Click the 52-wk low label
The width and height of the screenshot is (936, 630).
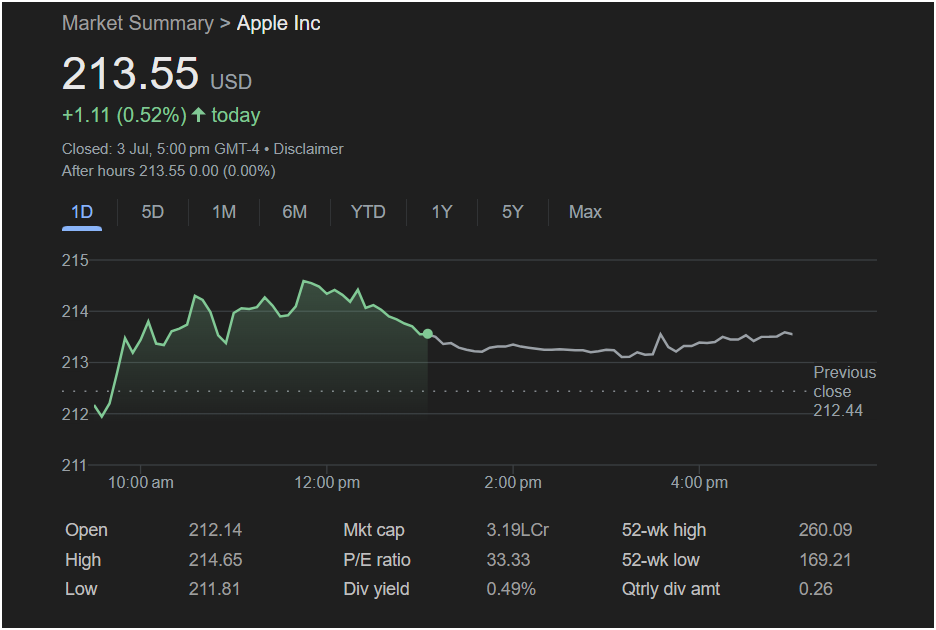(661, 560)
